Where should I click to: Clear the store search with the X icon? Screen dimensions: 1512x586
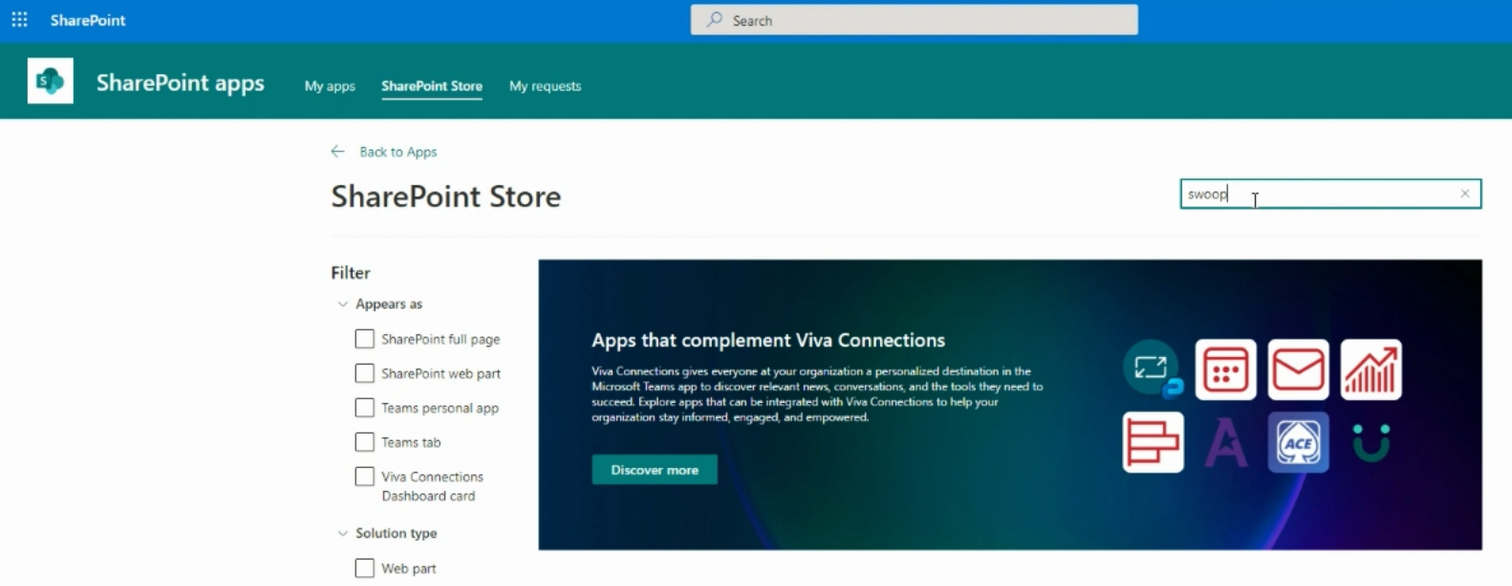pyautogui.click(x=1465, y=194)
